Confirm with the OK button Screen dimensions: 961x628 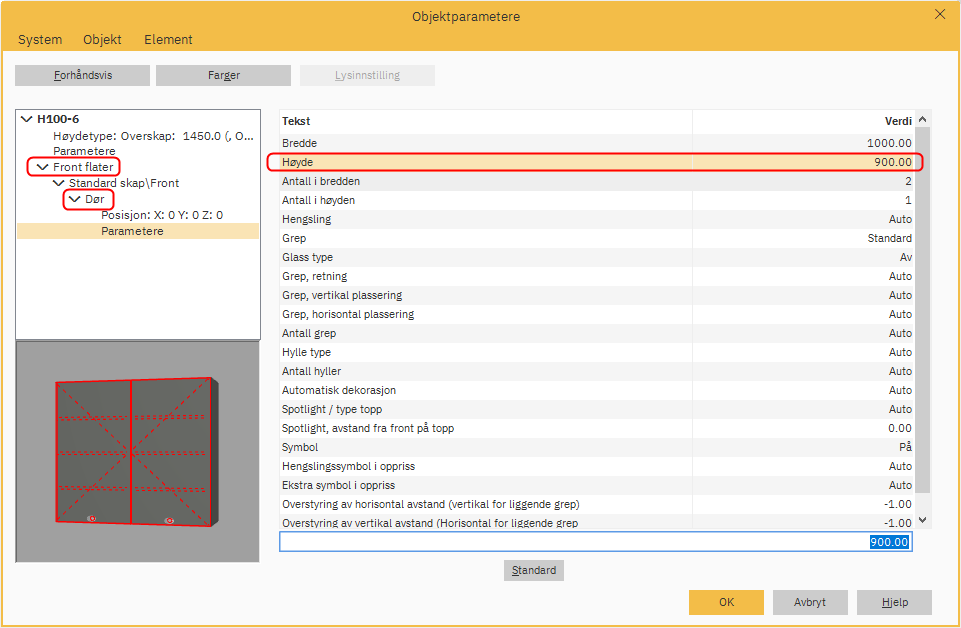726,602
